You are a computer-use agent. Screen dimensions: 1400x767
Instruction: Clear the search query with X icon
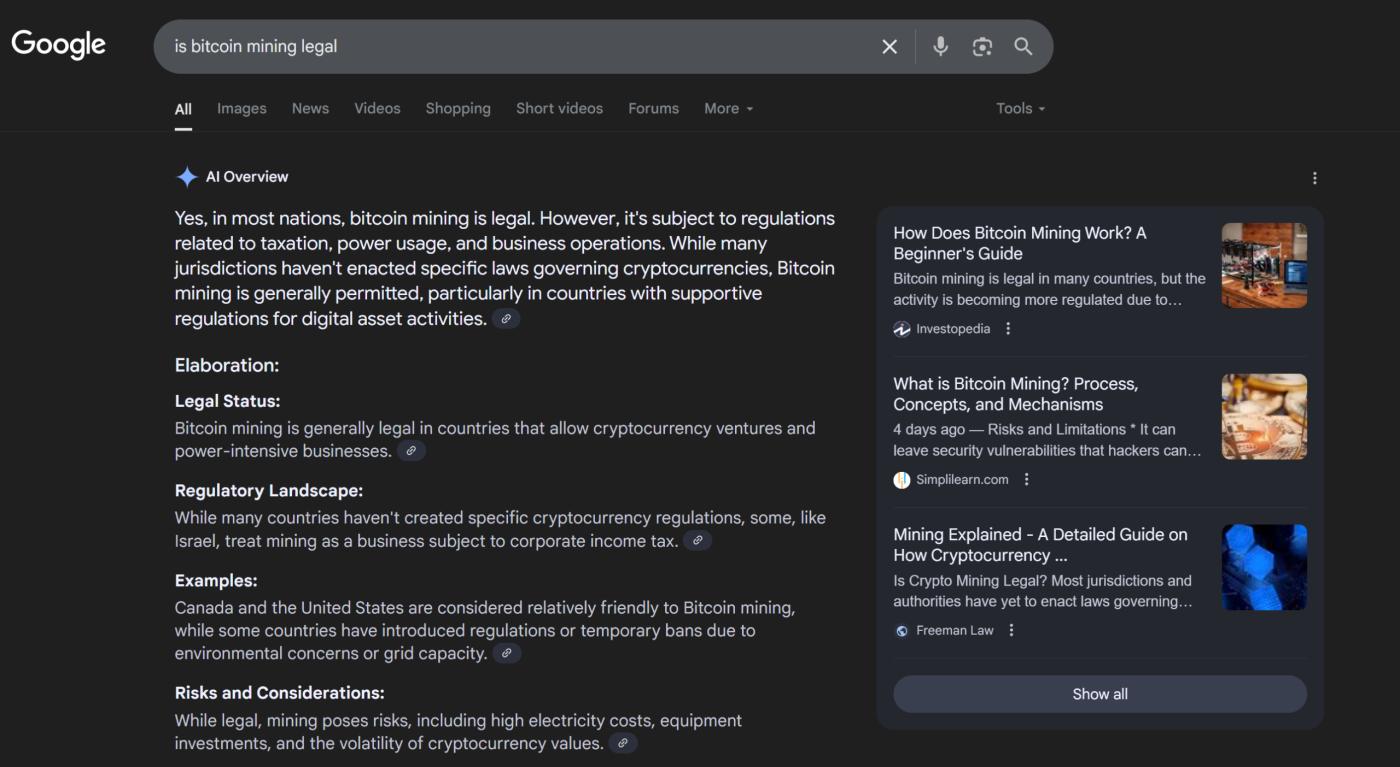[x=889, y=47]
